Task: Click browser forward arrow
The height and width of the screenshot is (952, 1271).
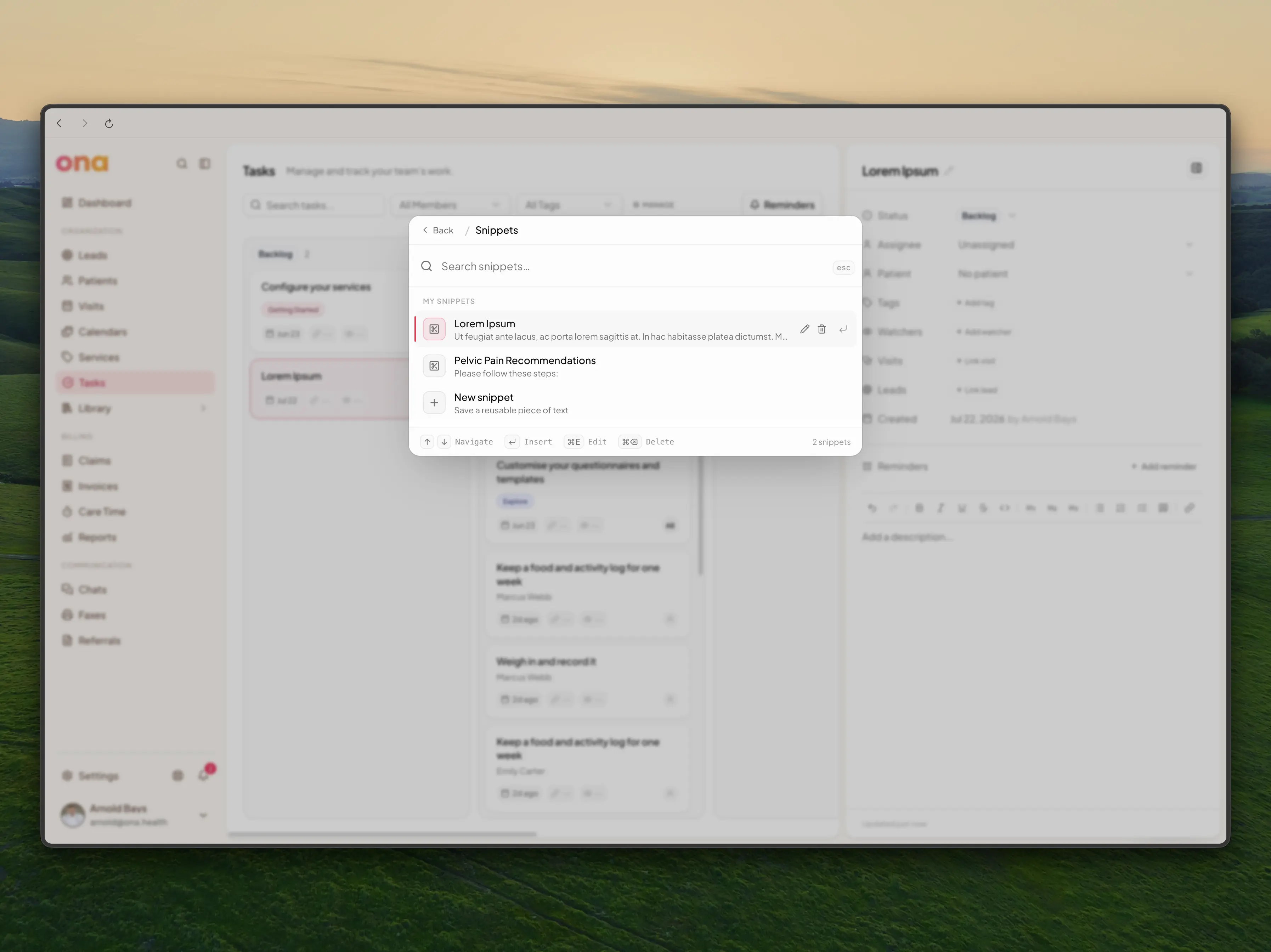Action: pyautogui.click(x=84, y=124)
